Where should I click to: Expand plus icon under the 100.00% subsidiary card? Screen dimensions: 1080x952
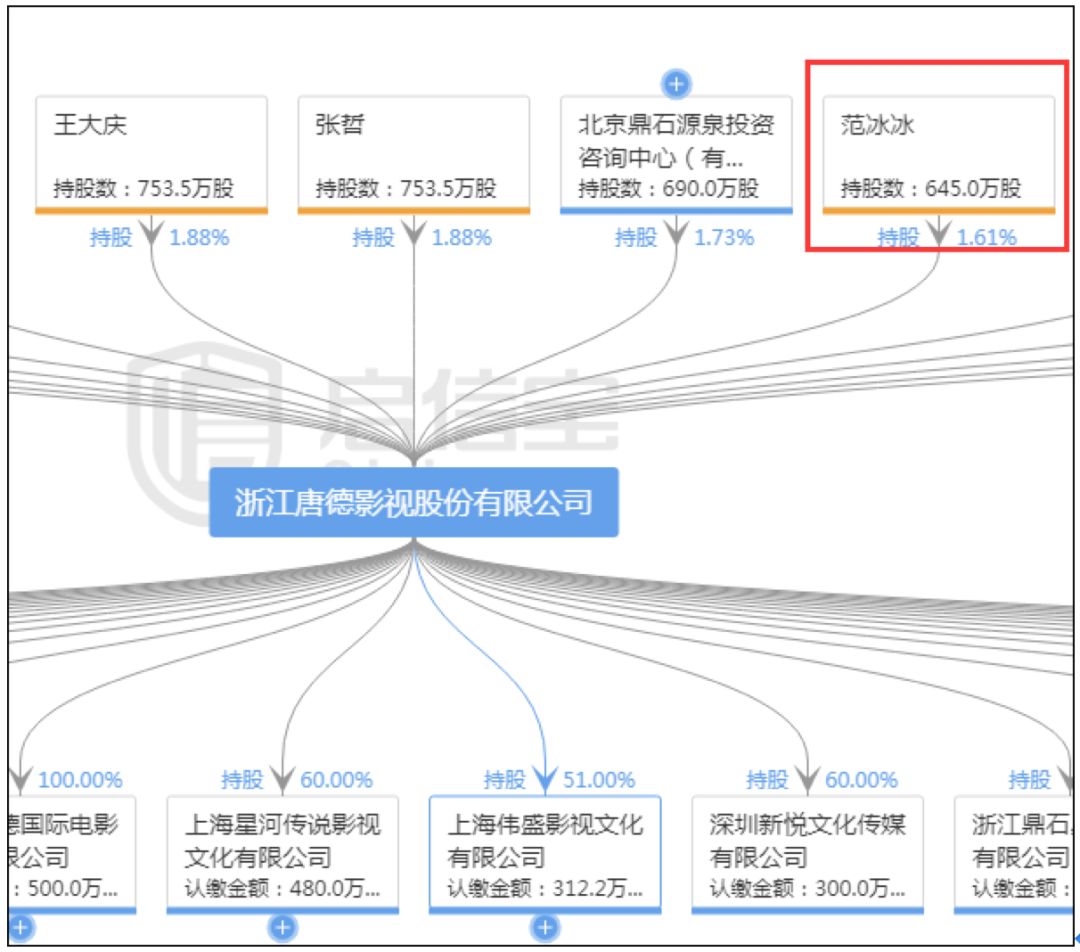point(21,927)
